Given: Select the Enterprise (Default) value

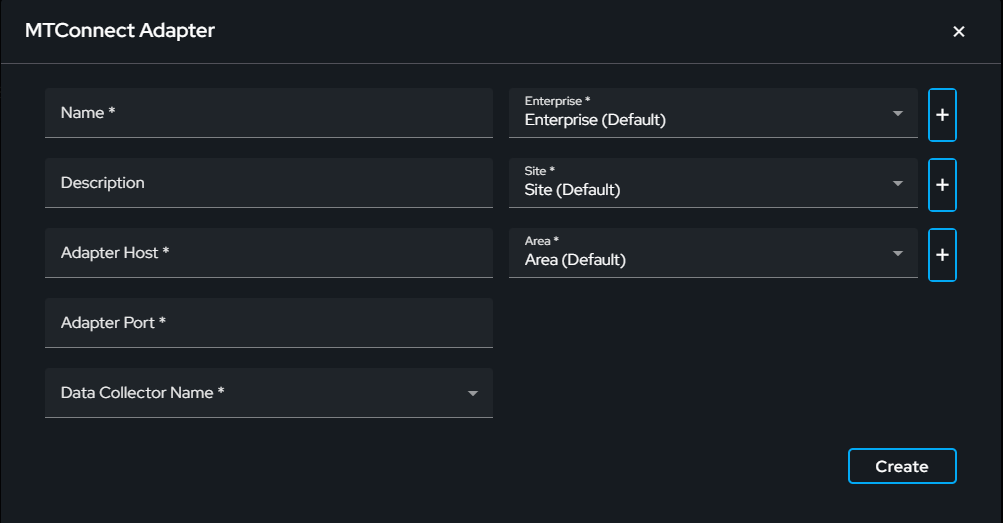Looking at the screenshot, I should pyautogui.click(x=595, y=120).
